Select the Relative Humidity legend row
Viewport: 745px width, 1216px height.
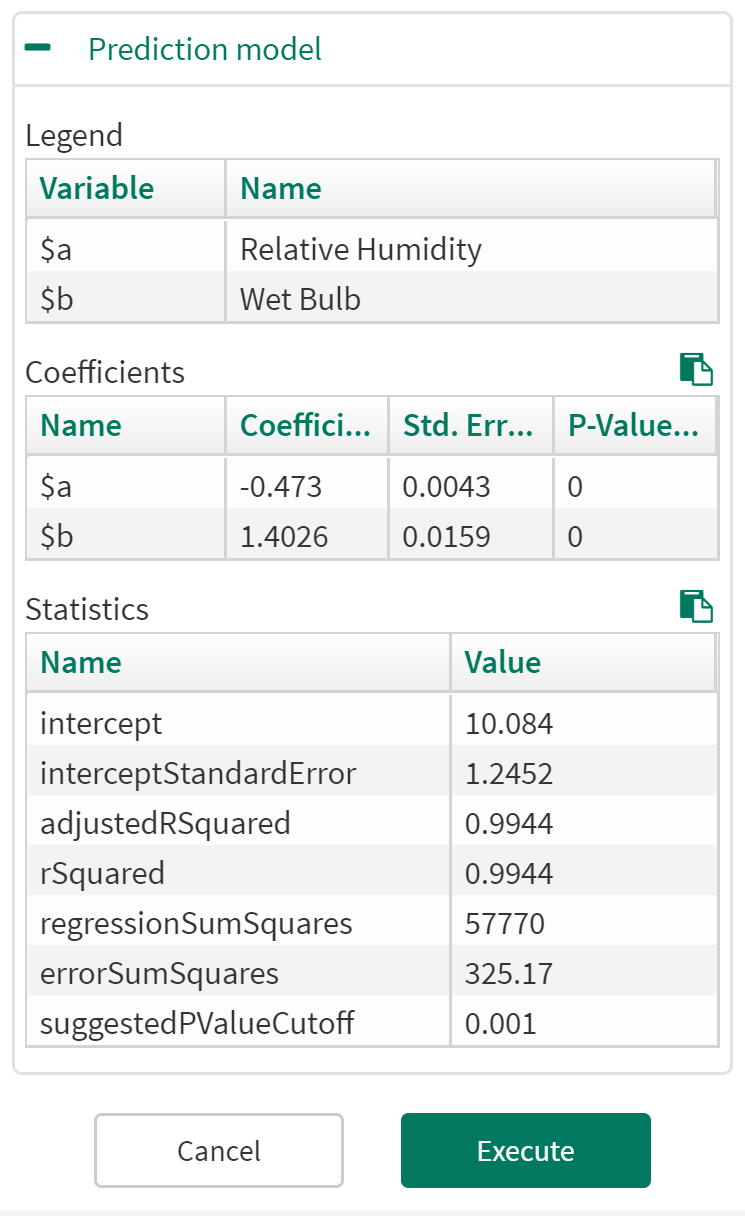[360, 249]
